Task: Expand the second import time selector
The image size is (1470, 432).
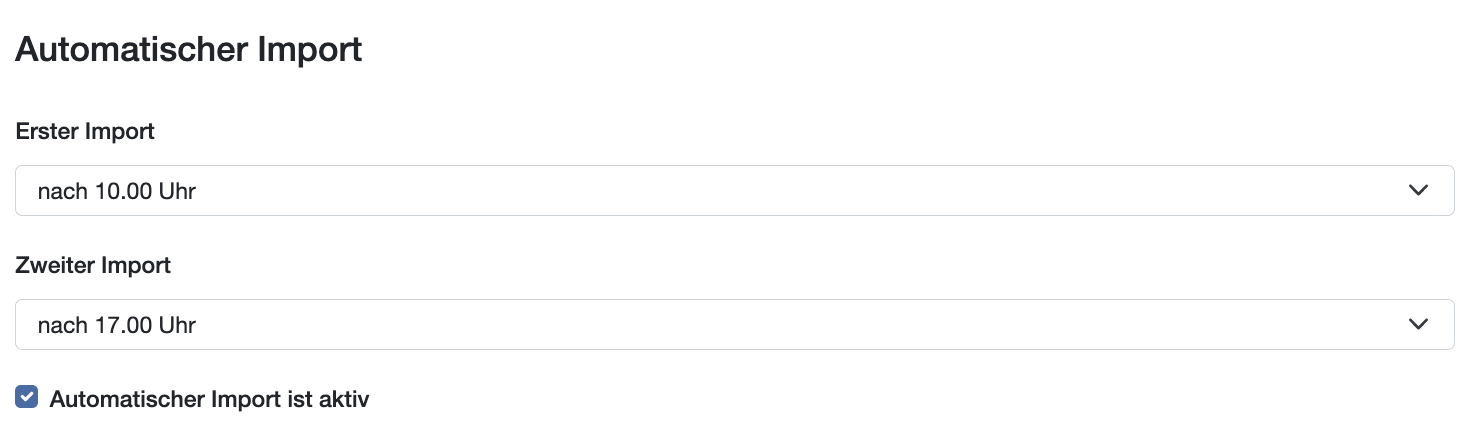Action: (x=734, y=325)
